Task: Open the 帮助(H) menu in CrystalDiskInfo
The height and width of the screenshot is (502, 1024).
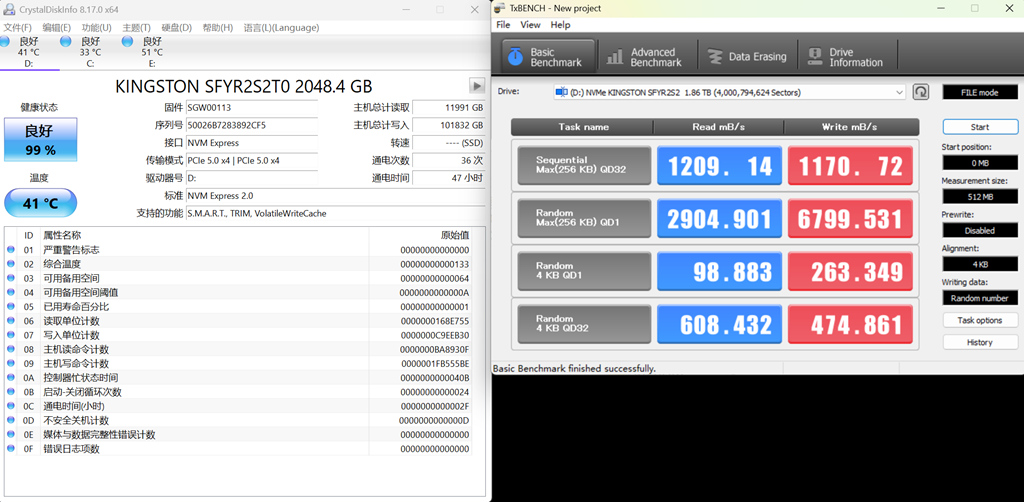Action: coord(217,27)
